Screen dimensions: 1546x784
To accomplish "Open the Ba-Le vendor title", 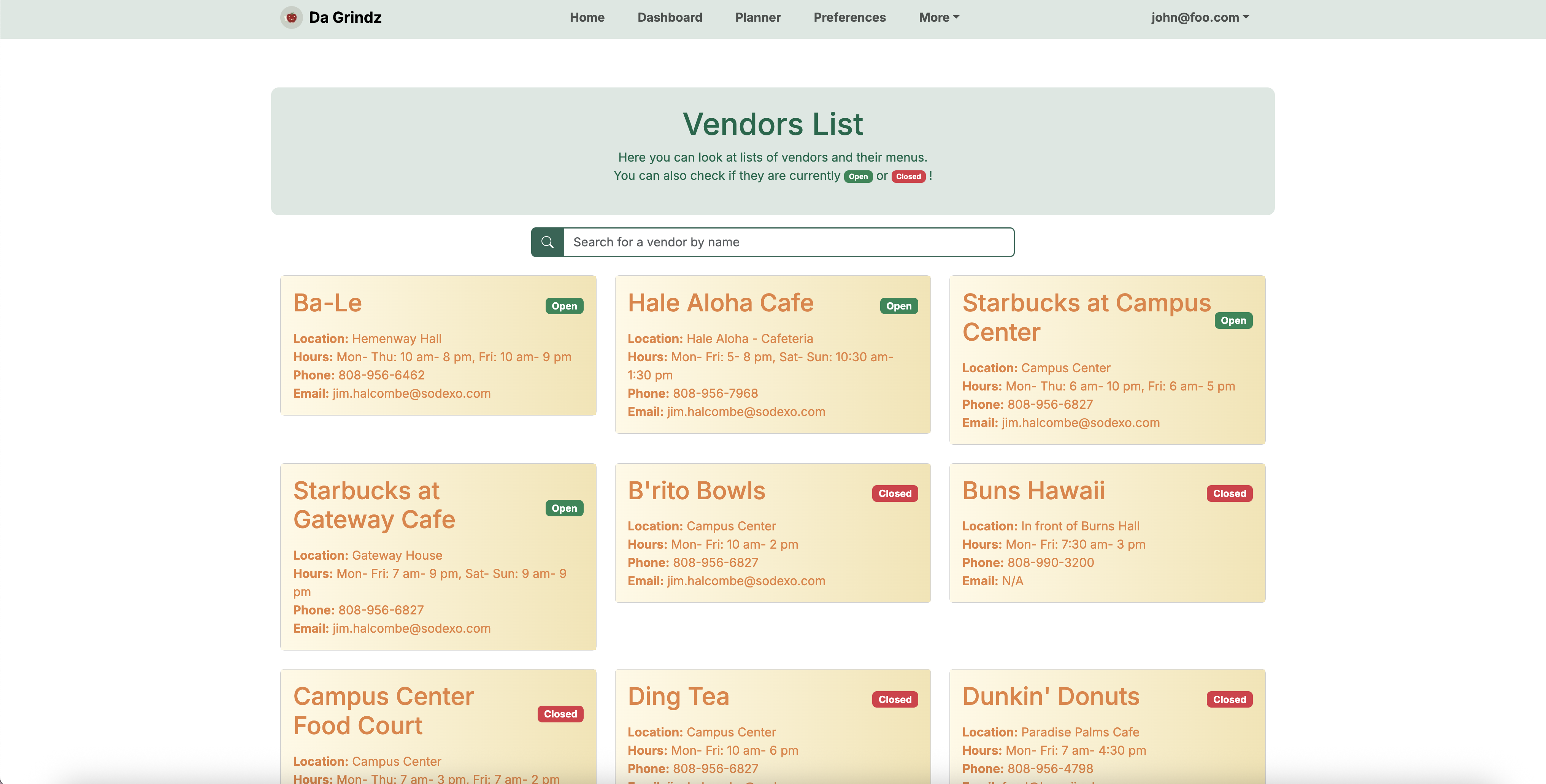I will click(x=328, y=303).
